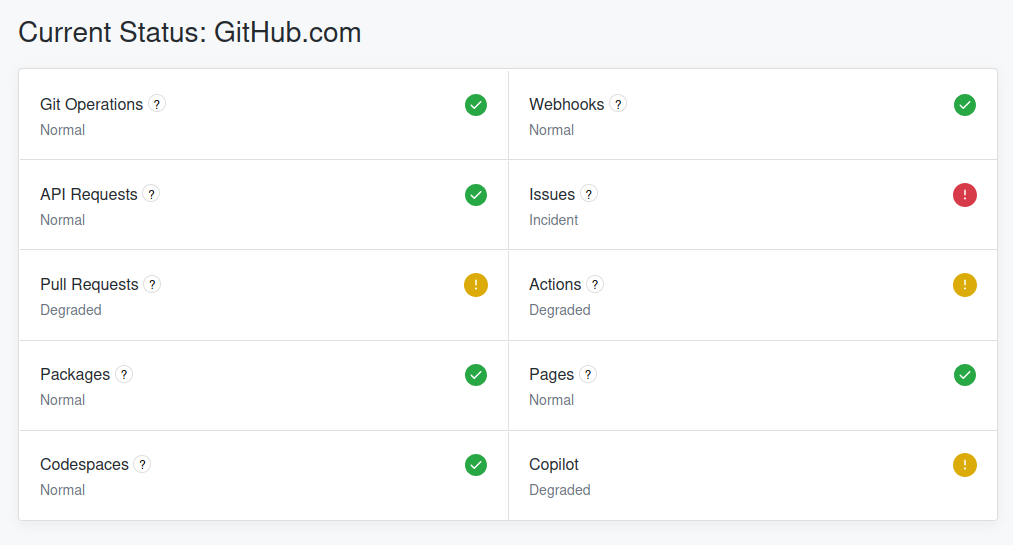Select the Codespaces normal status checkmark

pyautogui.click(x=476, y=465)
